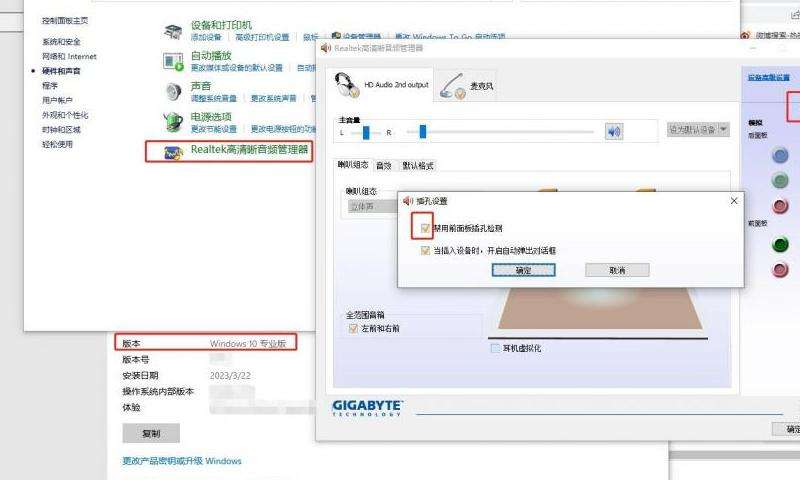Toggle the Front left and right (左前和右前) checkbox
Viewport: 800px width, 480px height.
(x=353, y=329)
